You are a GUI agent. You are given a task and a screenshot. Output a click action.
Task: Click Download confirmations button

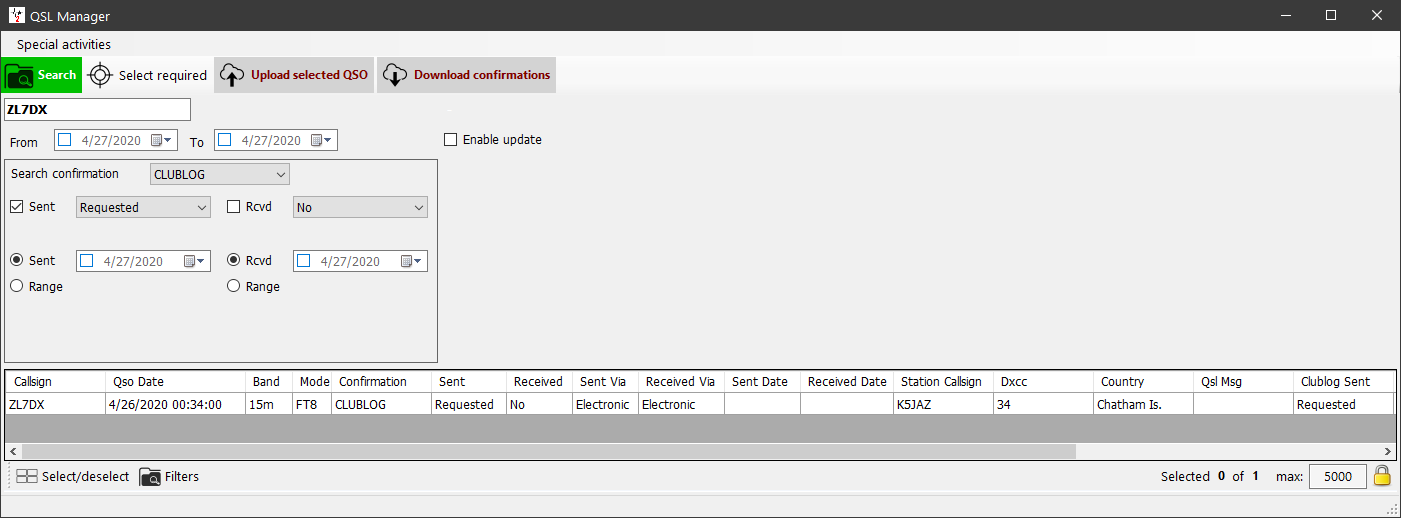466,75
